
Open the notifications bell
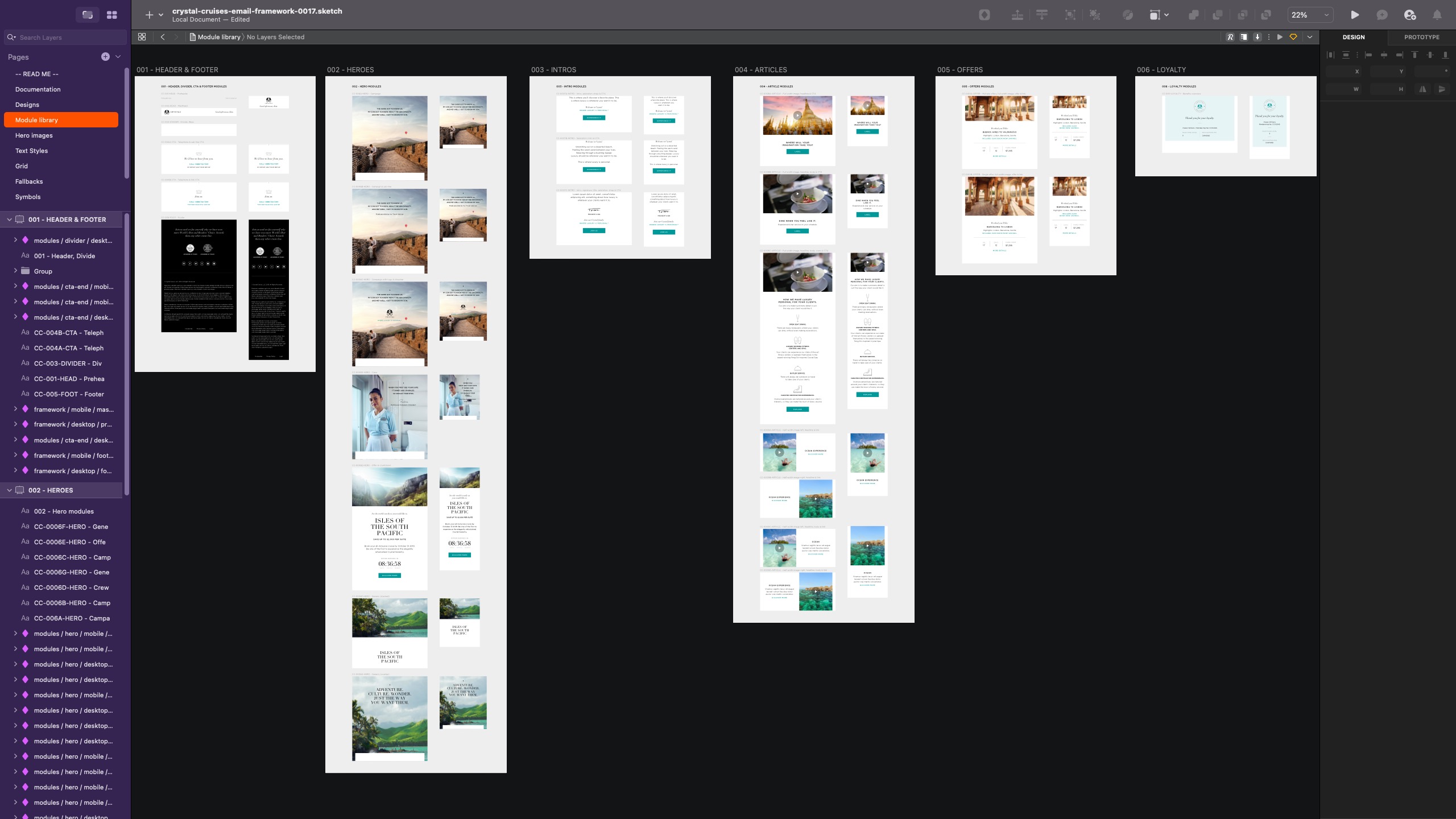tap(1437, 15)
